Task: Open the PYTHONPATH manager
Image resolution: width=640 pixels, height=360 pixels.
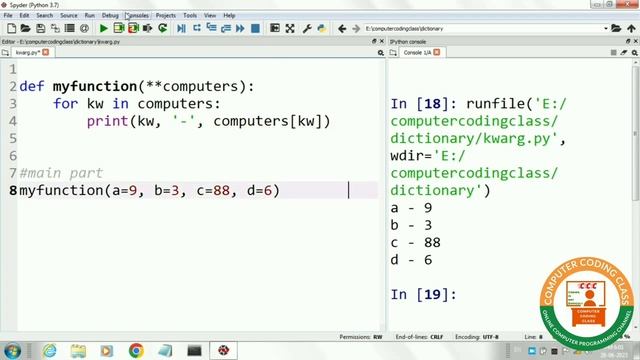Action: tap(322, 29)
